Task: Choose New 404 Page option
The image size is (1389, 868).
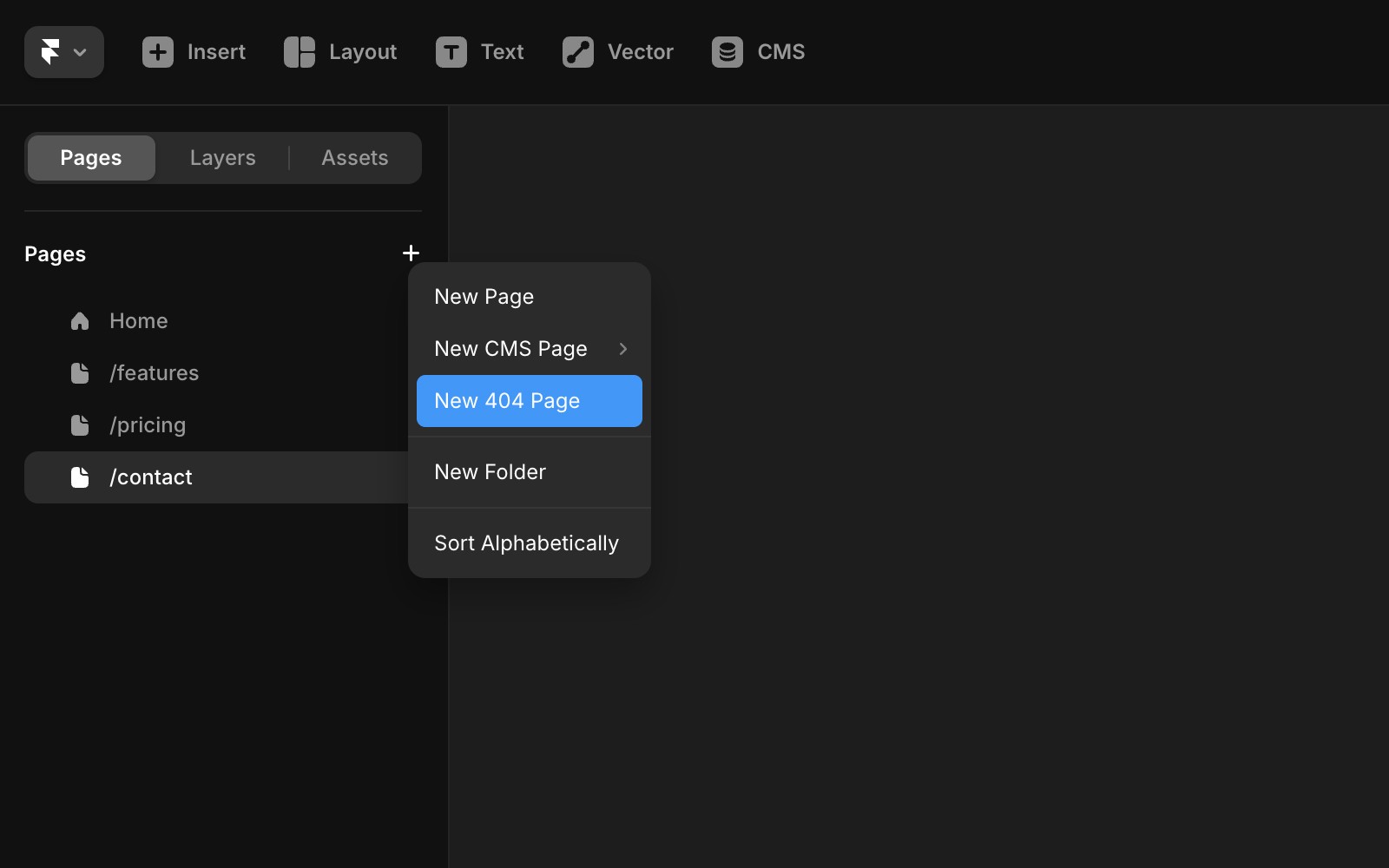Action: (530, 401)
